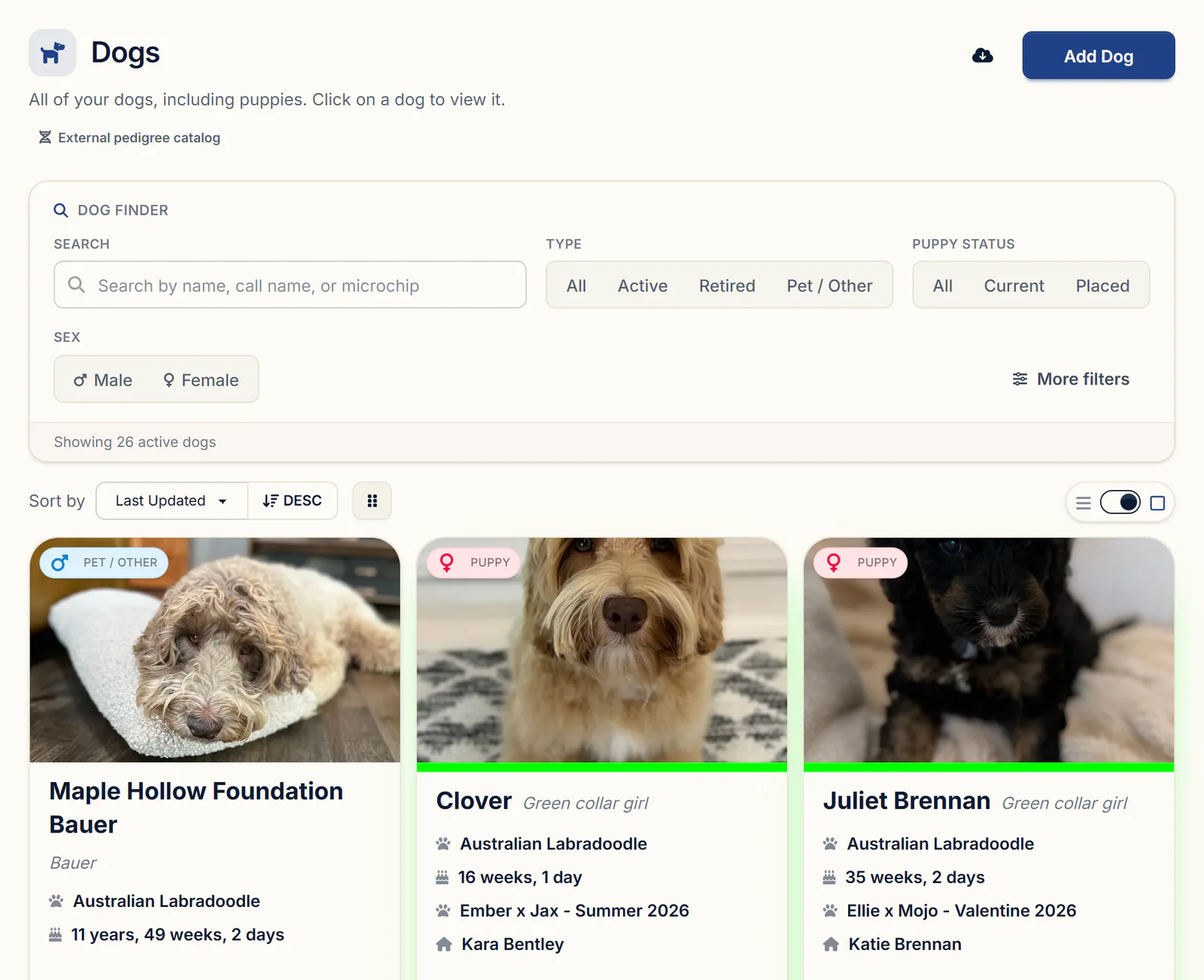Toggle DESC sort direction
The image size is (1204, 980).
(x=292, y=501)
